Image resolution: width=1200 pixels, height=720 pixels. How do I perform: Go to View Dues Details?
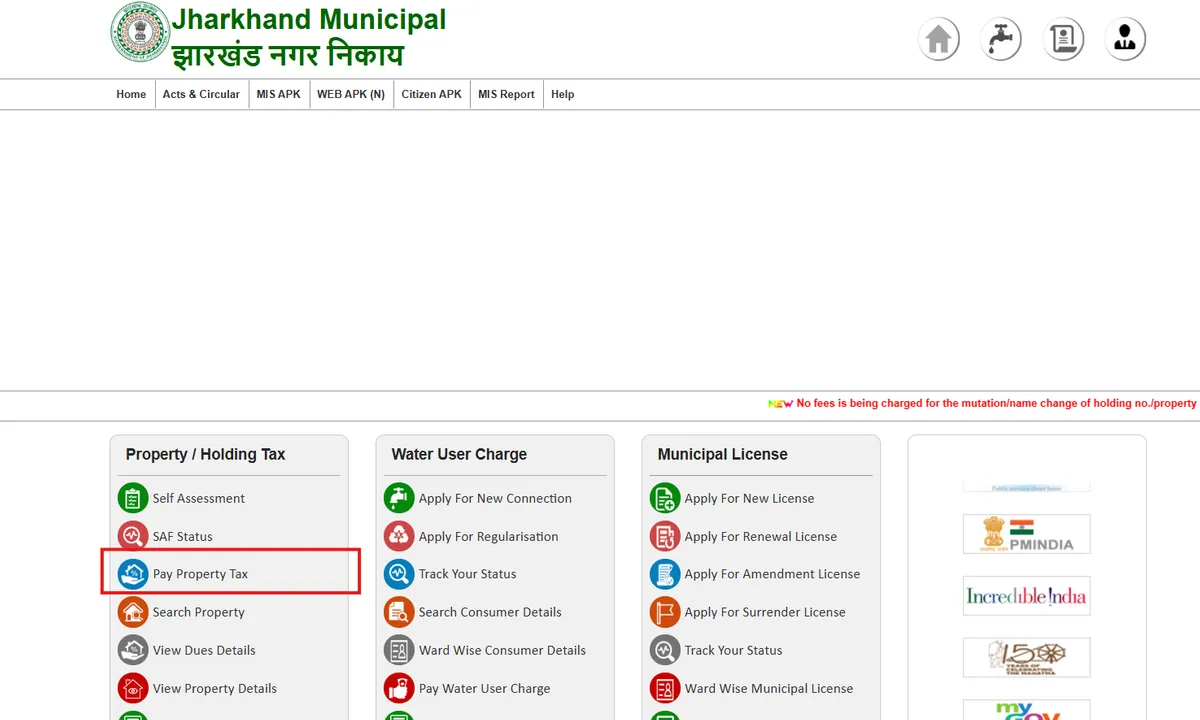coord(204,650)
